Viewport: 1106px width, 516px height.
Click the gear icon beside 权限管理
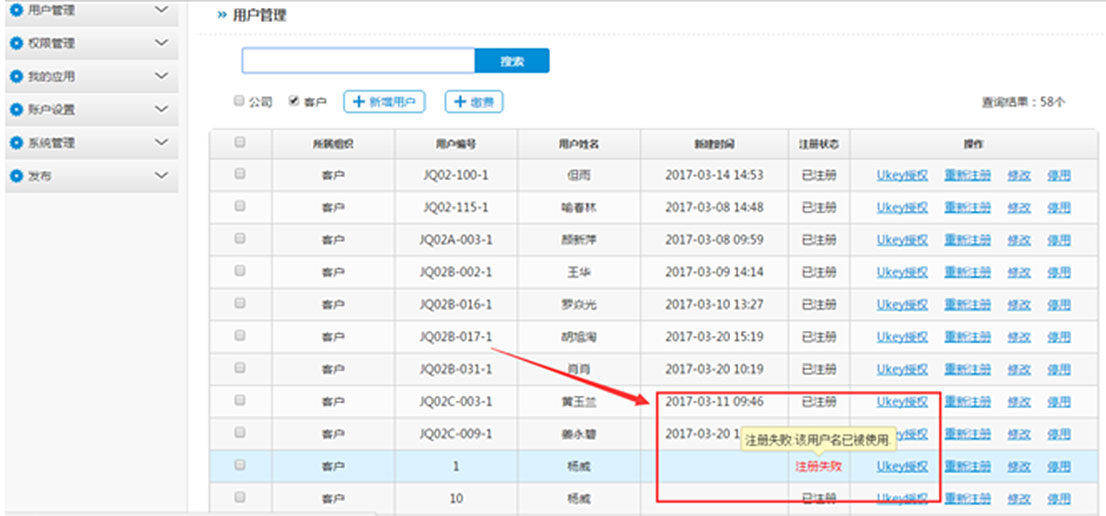[16, 44]
